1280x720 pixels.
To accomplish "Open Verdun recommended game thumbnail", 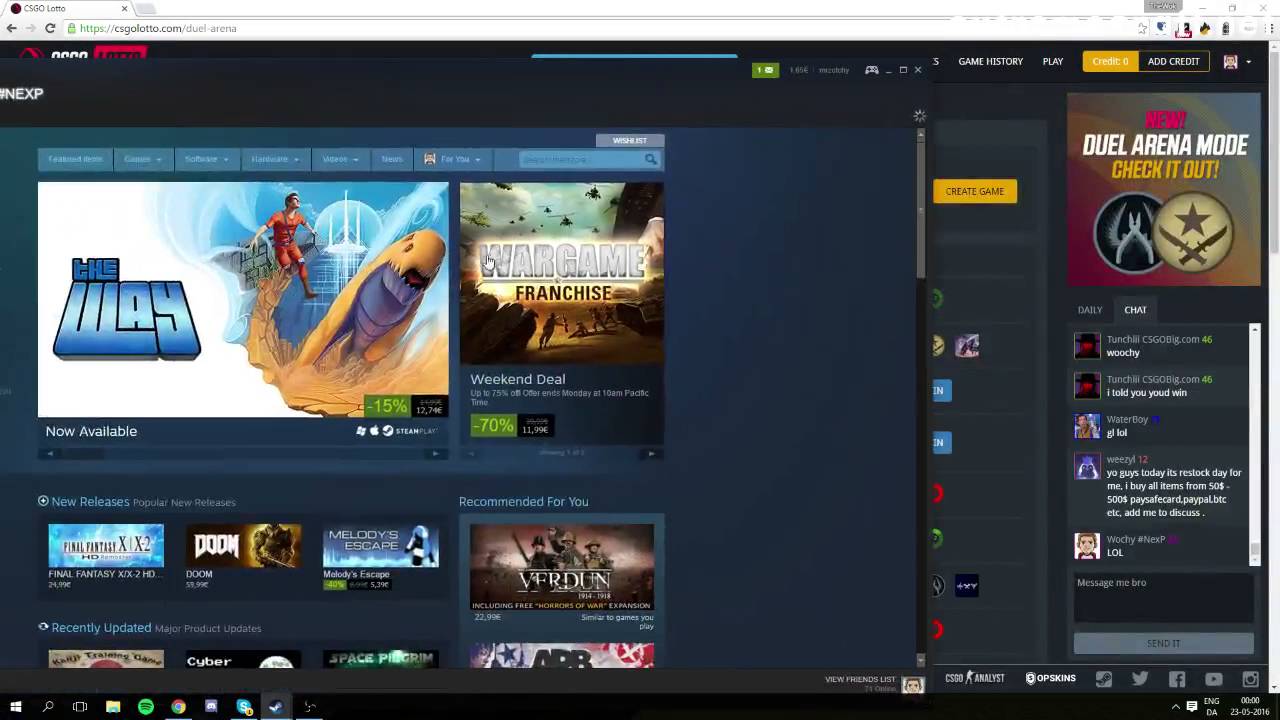I will point(562,567).
